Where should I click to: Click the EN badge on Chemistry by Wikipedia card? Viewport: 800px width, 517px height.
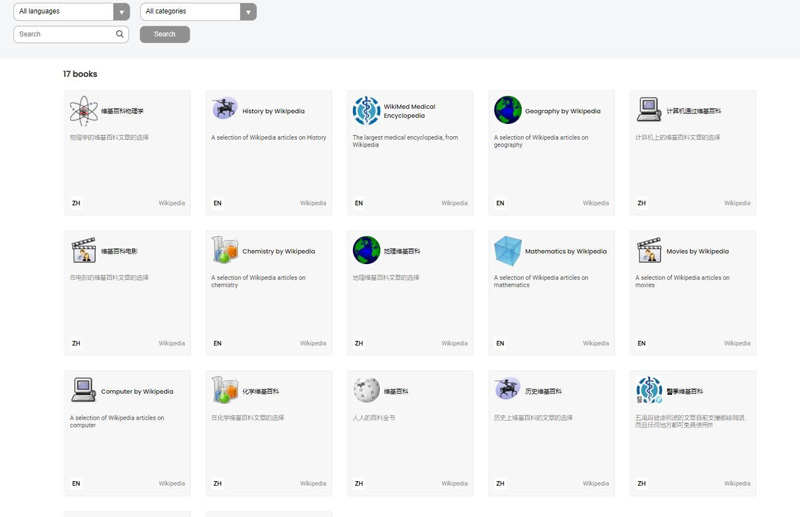coord(217,343)
